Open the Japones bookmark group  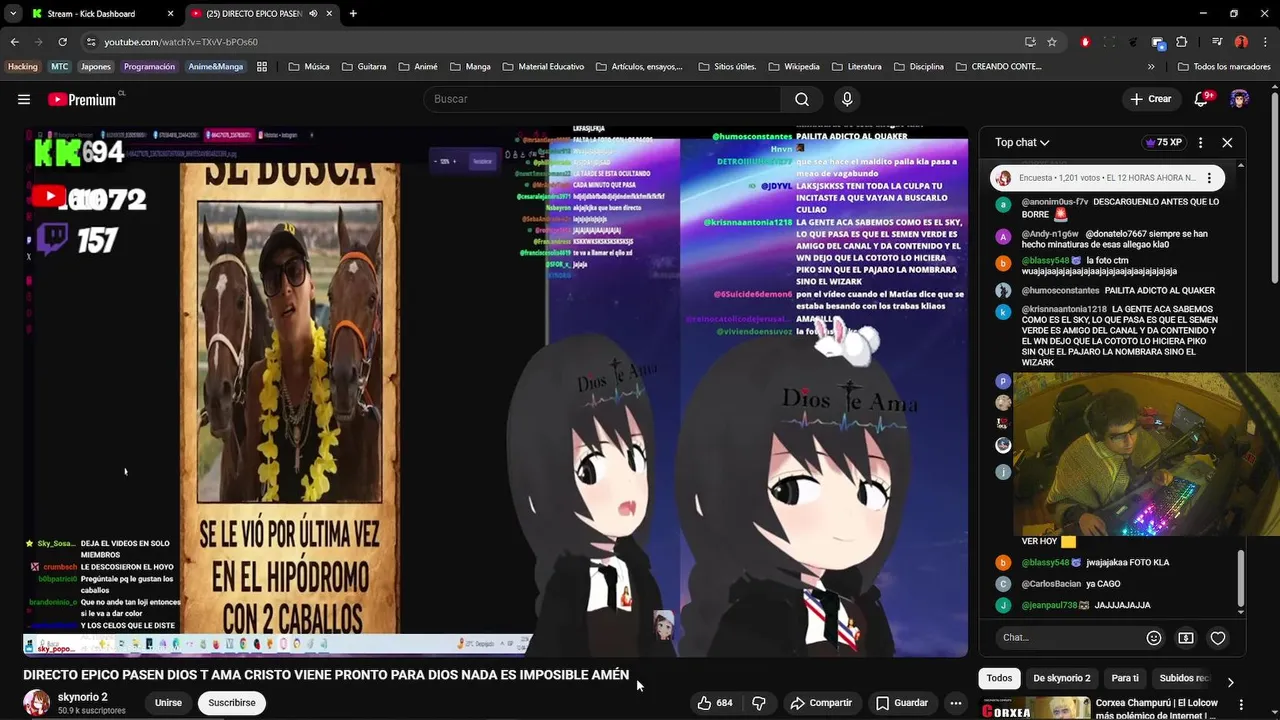[x=96, y=67]
